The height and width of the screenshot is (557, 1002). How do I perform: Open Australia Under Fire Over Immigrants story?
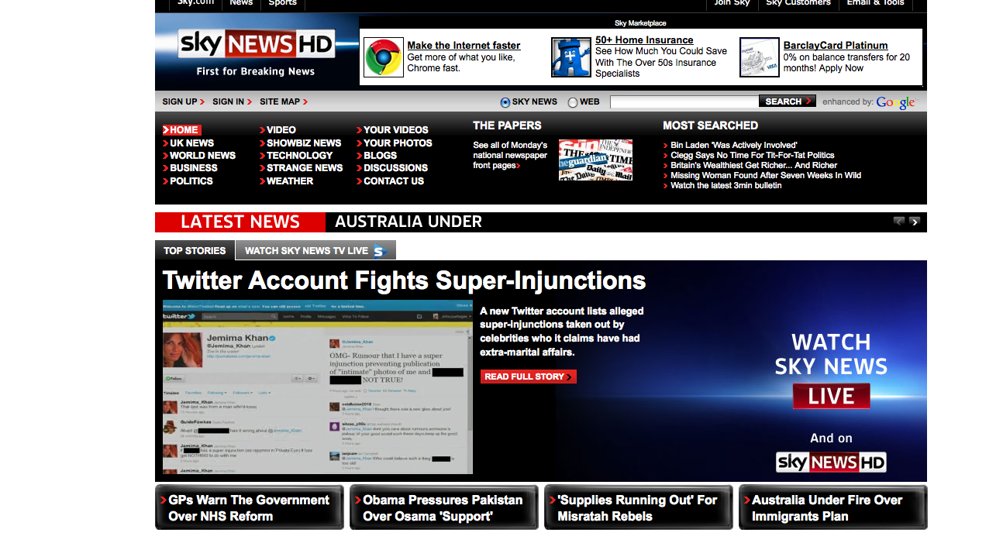click(x=833, y=508)
